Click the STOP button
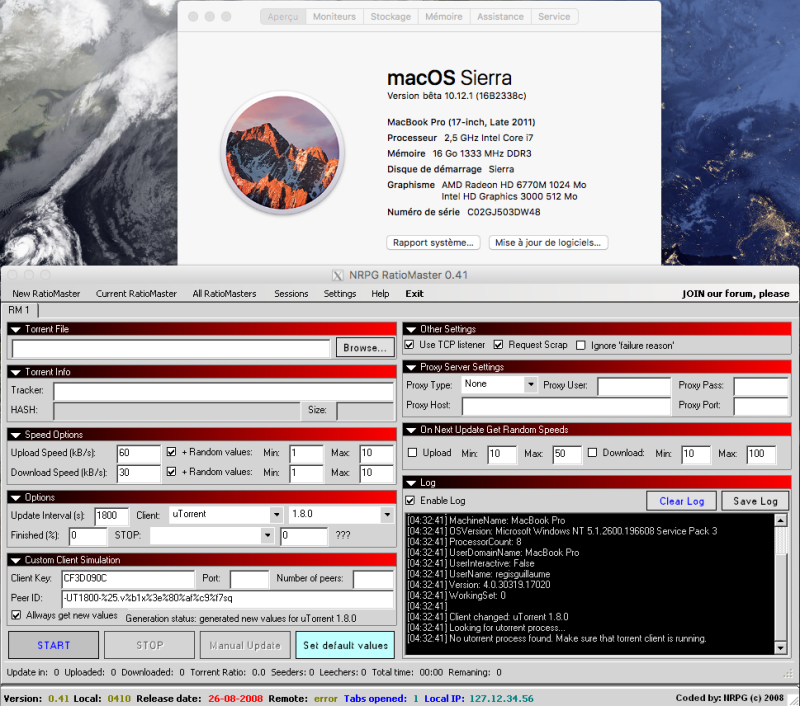 149,645
